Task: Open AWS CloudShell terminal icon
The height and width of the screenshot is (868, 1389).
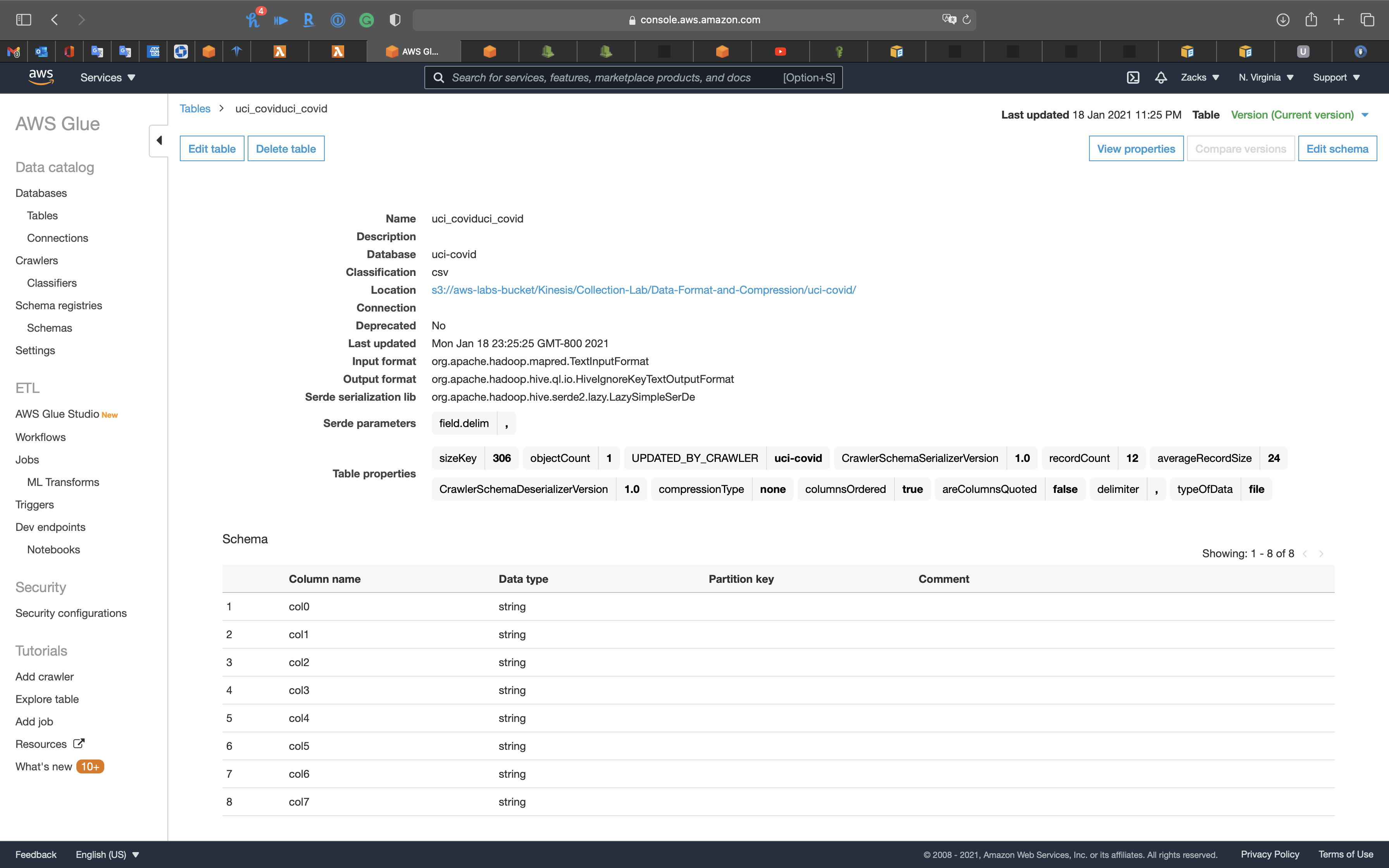Action: coord(1132,77)
